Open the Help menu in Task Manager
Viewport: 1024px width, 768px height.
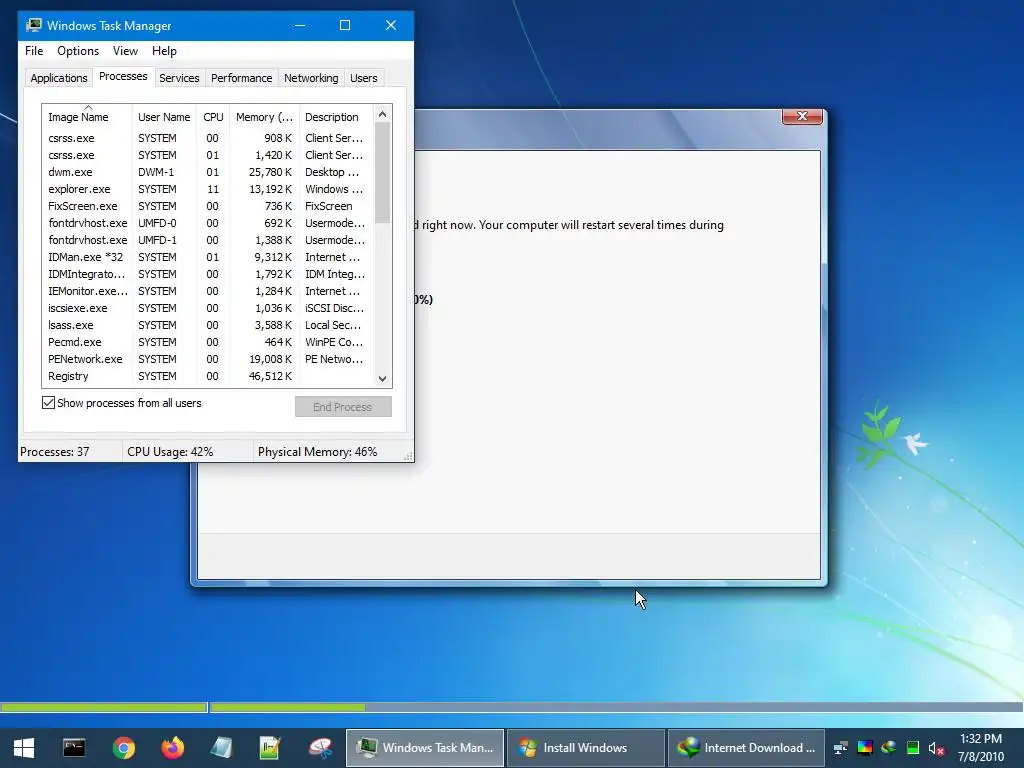164,51
